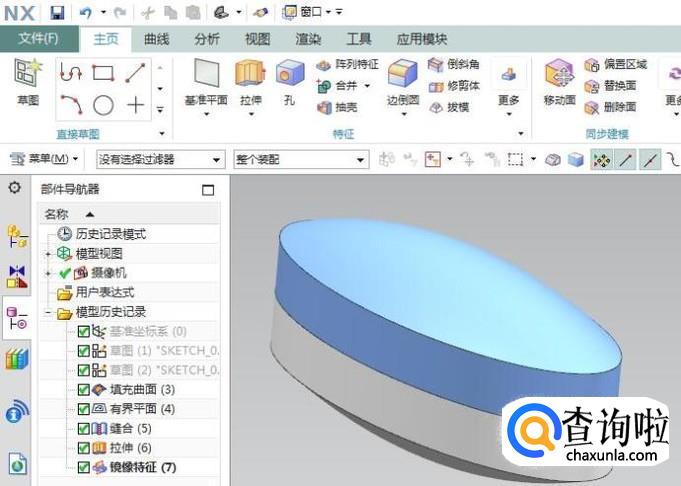Switch to the 曲线 tab
Screen dimensions: 681x486
coord(156,39)
